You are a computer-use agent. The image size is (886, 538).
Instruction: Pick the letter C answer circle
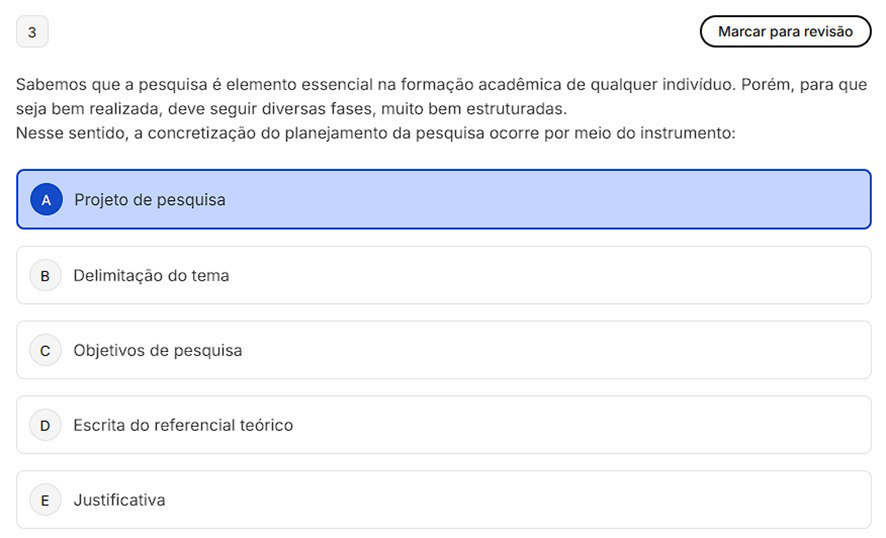[x=45, y=350]
